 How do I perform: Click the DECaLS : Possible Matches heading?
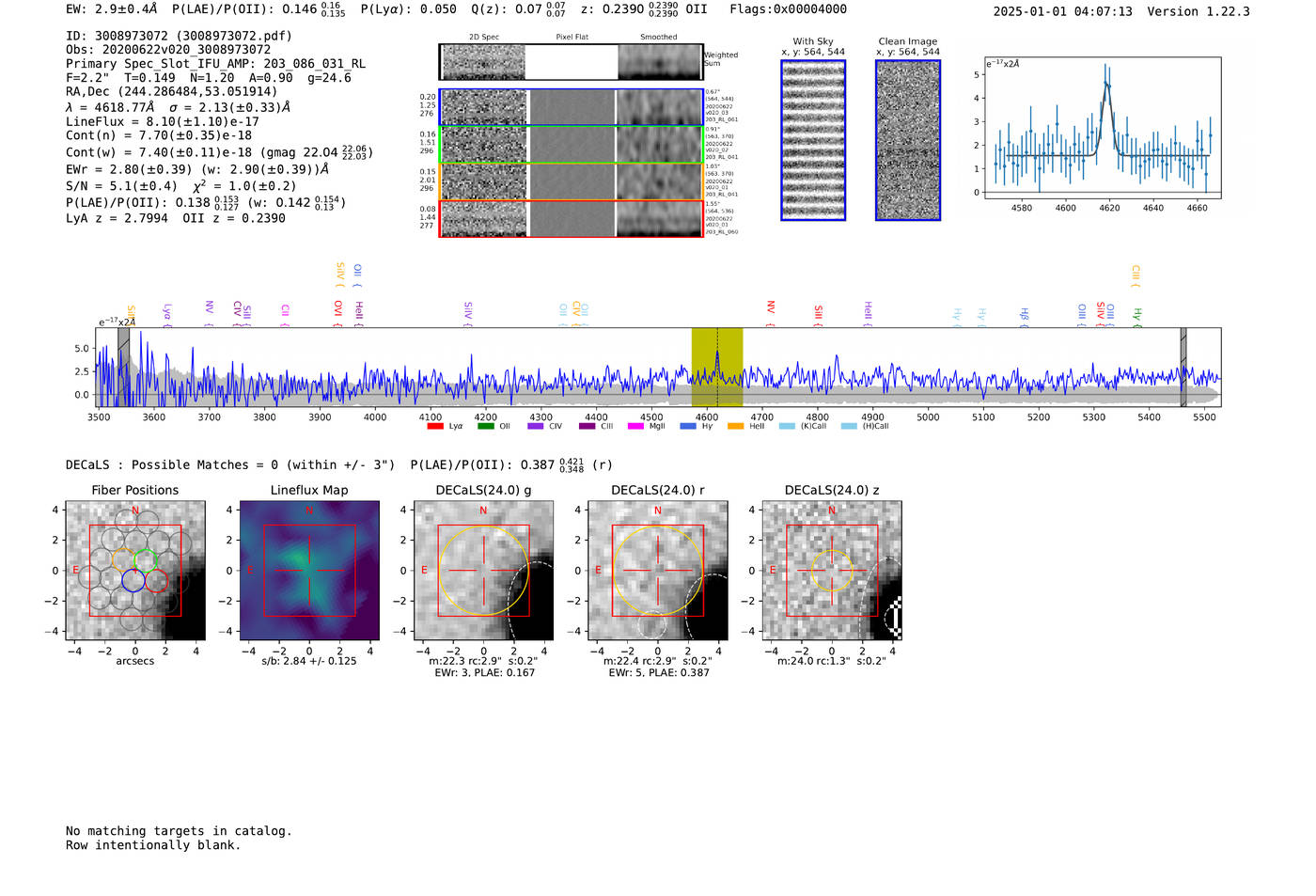pos(230,465)
